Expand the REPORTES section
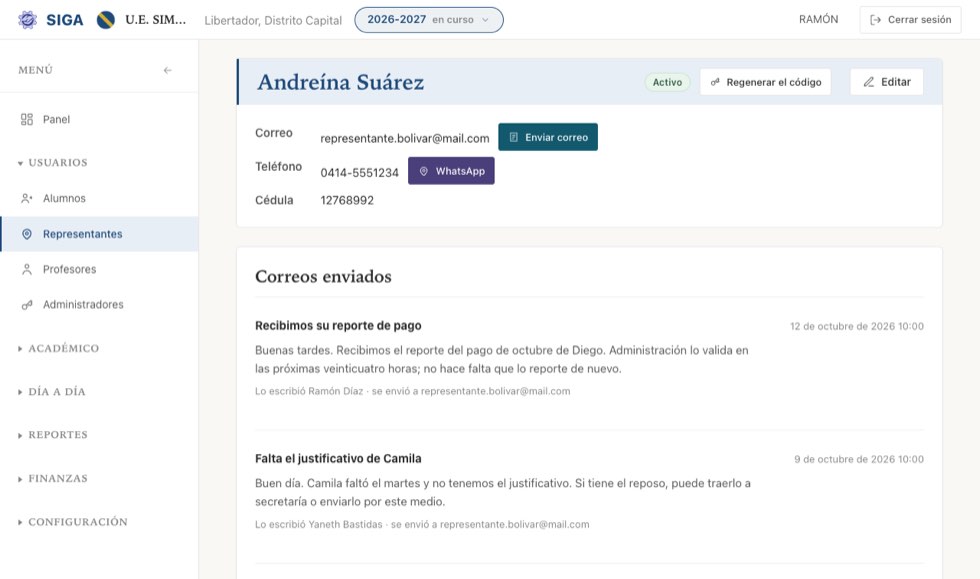 tap(52, 435)
